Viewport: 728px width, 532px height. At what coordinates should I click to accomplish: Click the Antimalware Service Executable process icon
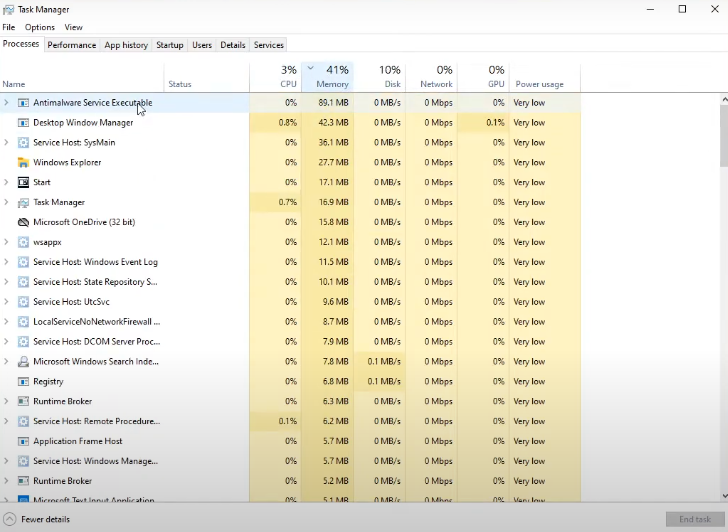[23, 103]
